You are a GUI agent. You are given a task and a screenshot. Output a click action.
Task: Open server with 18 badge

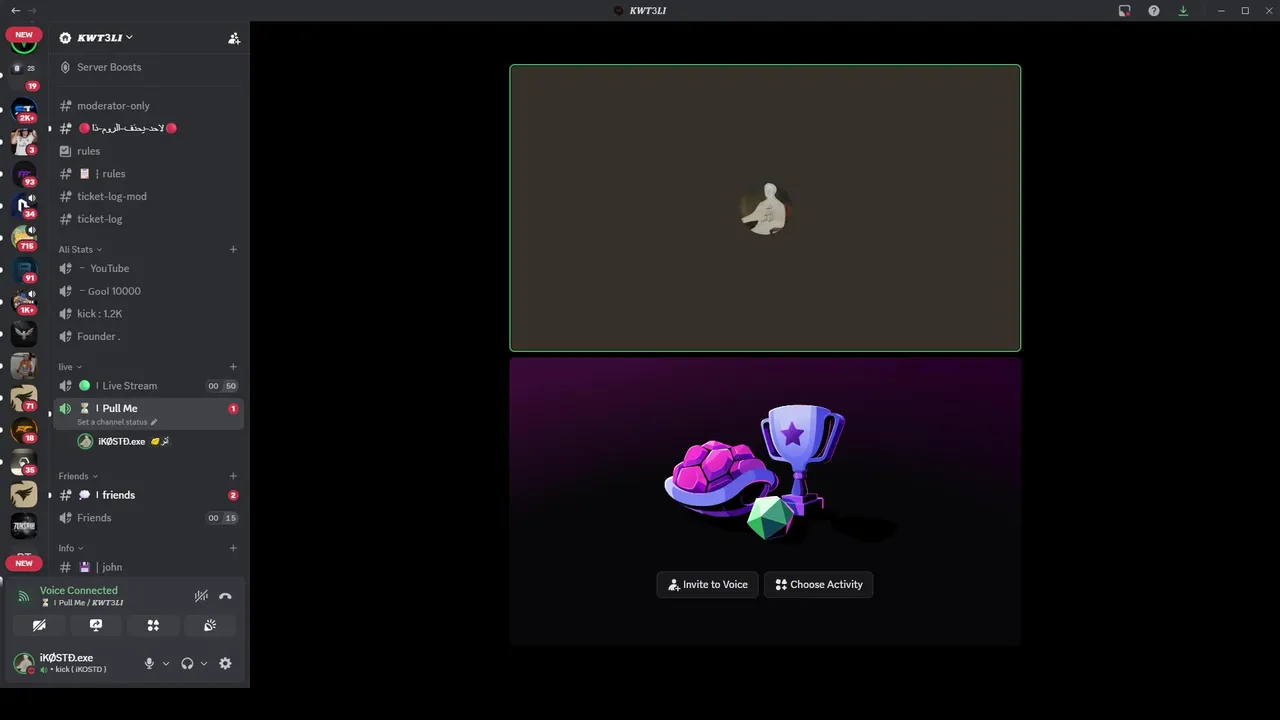click(x=24, y=430)
